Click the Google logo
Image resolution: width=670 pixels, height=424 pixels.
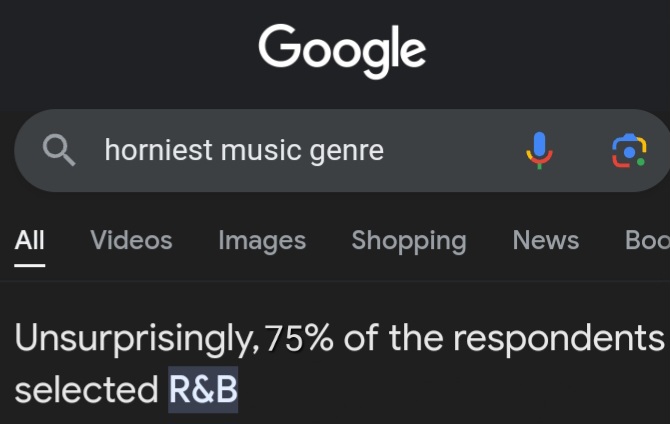[x=342, y=48]
